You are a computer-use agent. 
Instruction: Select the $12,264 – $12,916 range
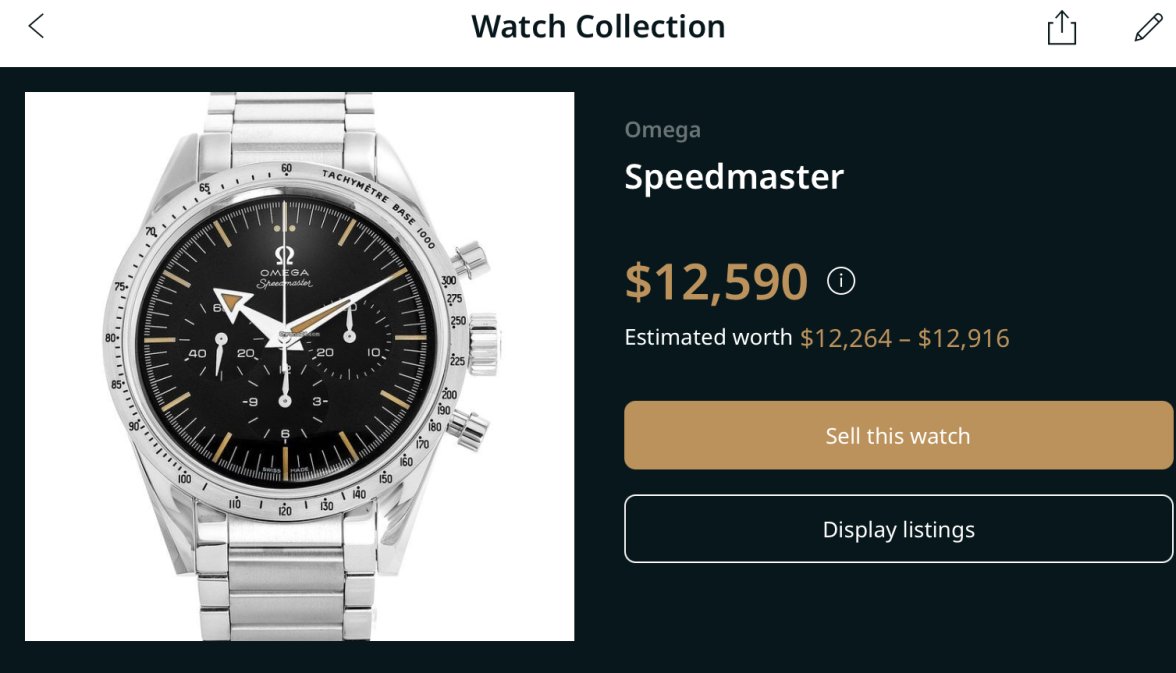904,338
